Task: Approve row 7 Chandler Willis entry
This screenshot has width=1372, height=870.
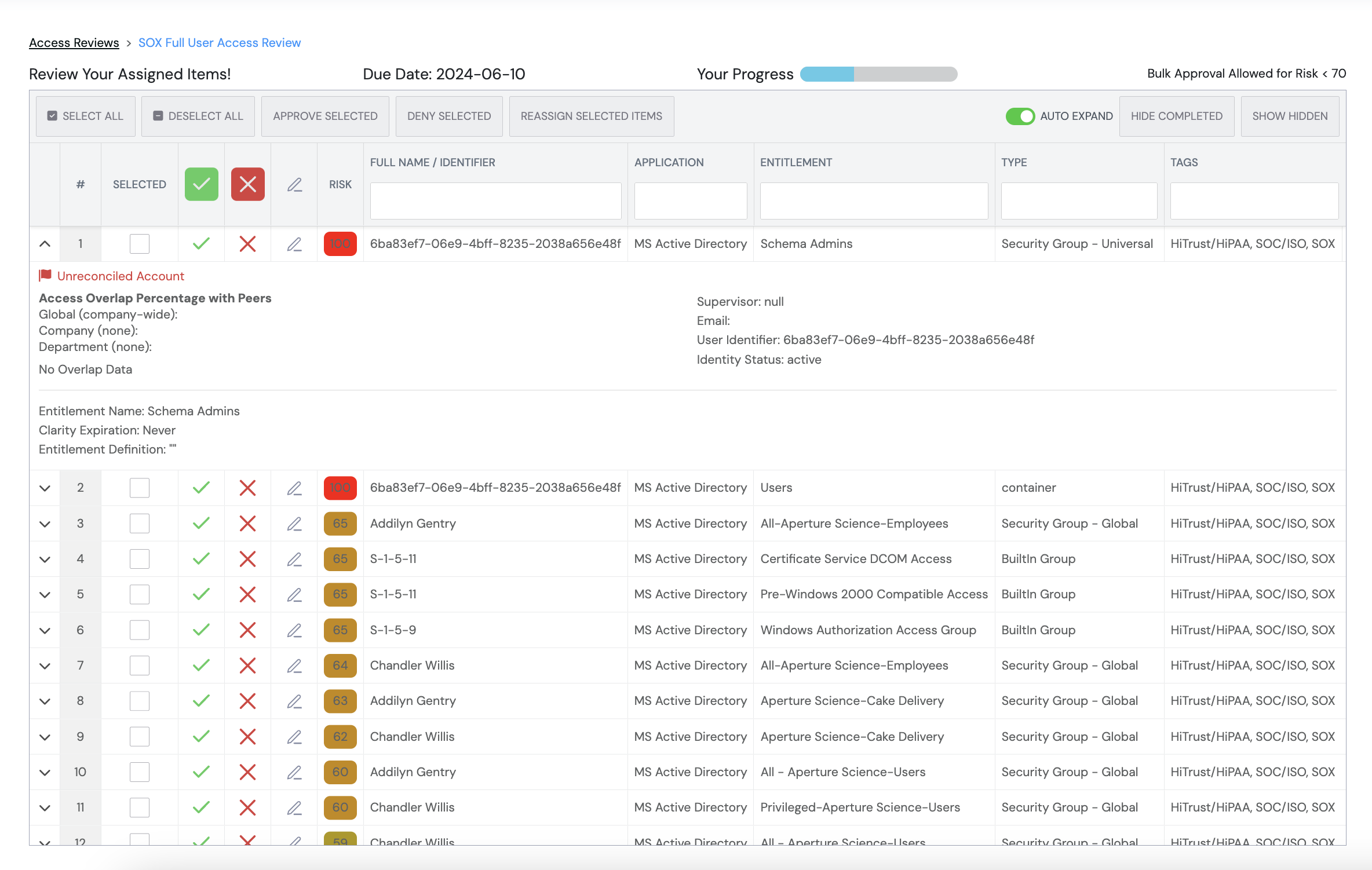Action: pos(201,666)
